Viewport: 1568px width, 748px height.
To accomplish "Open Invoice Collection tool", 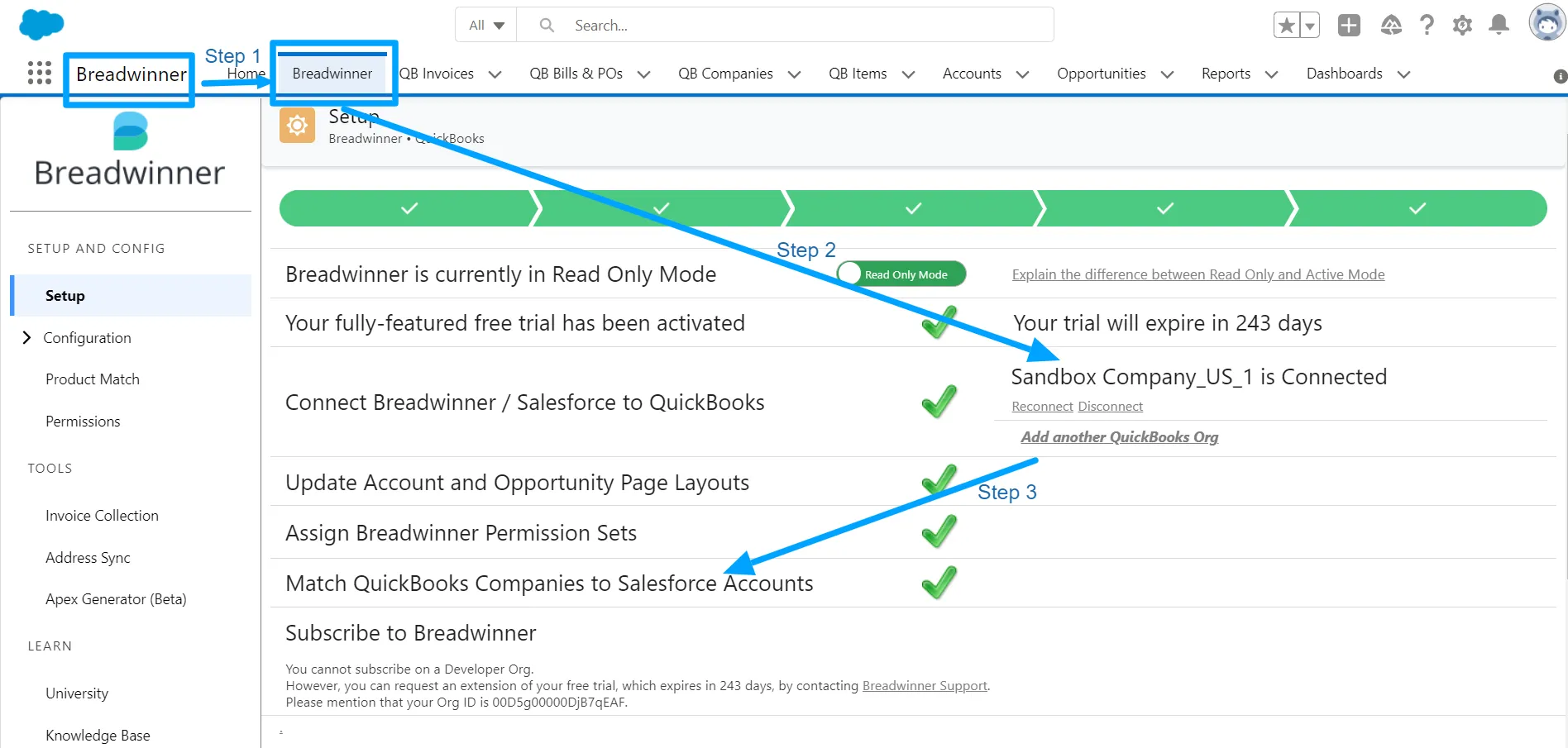I will (102, 516).
